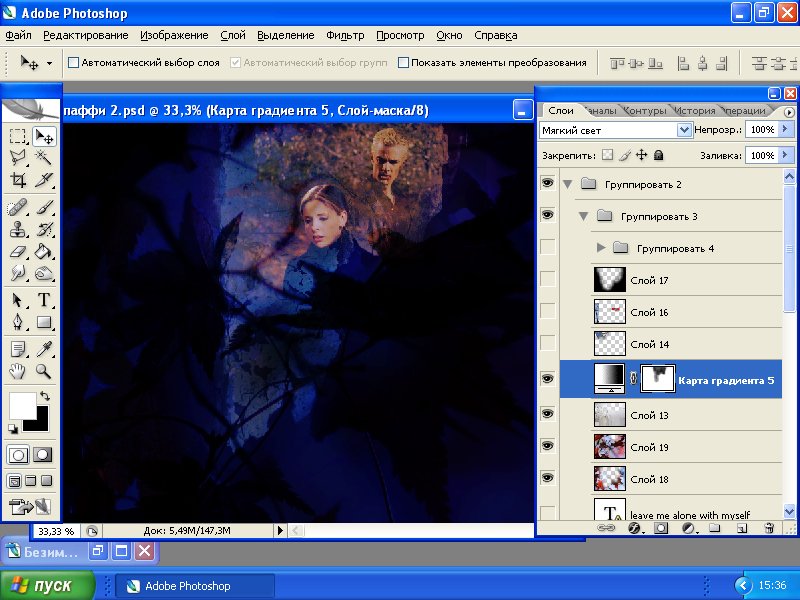Enable 'Автоматический выбор слоя' checkbox
800x600 pixels.
click(x=73, y=62)
